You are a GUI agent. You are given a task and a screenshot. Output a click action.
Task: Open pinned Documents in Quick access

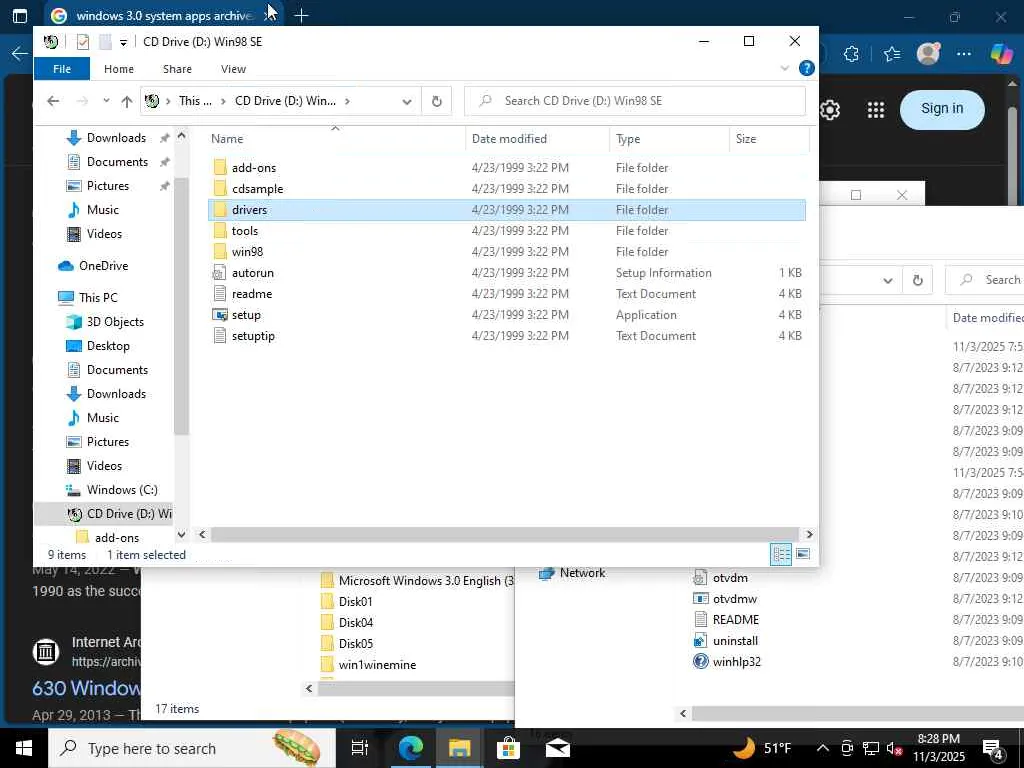click(x=117, y=162)
